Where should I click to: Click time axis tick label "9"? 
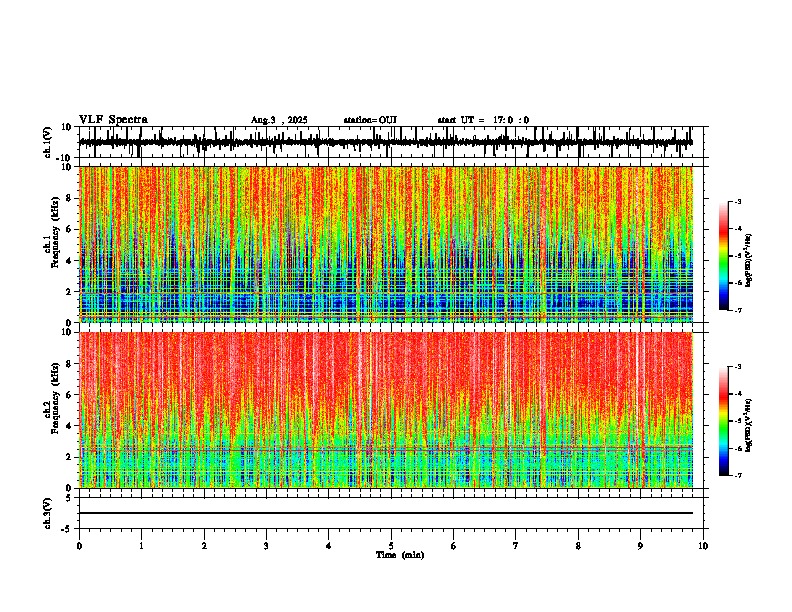coord(640,546)
